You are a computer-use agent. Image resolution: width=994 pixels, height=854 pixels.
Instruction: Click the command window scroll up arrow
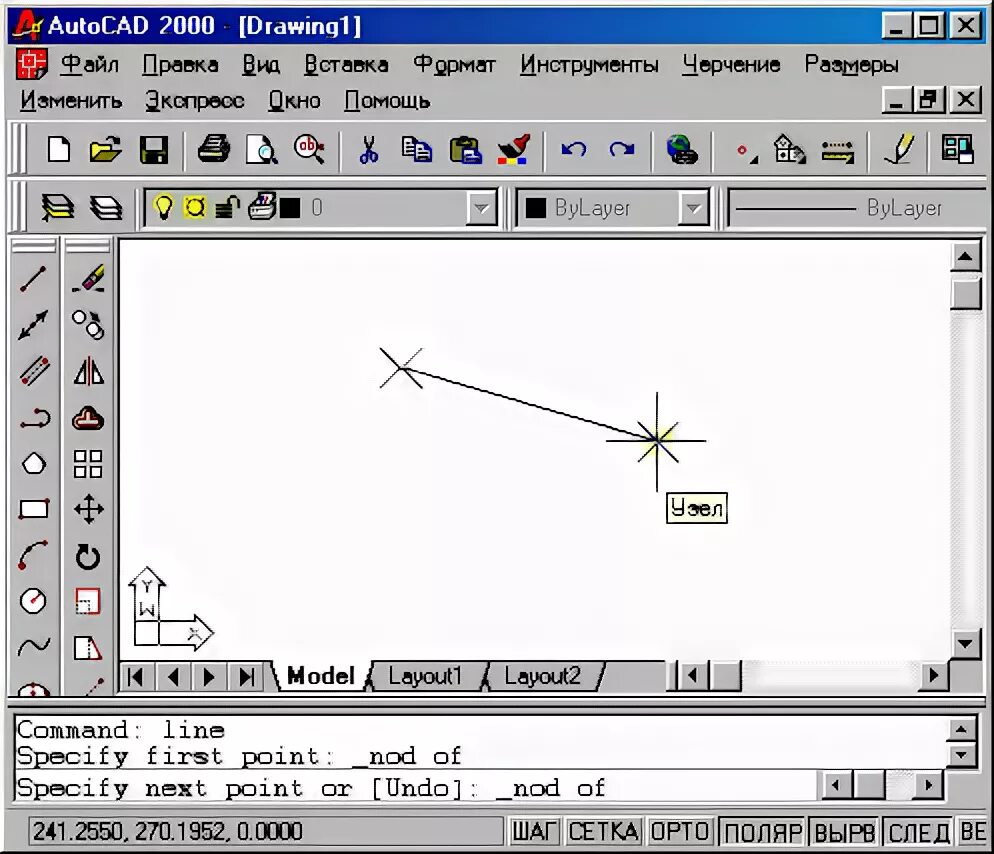(961, 730)
